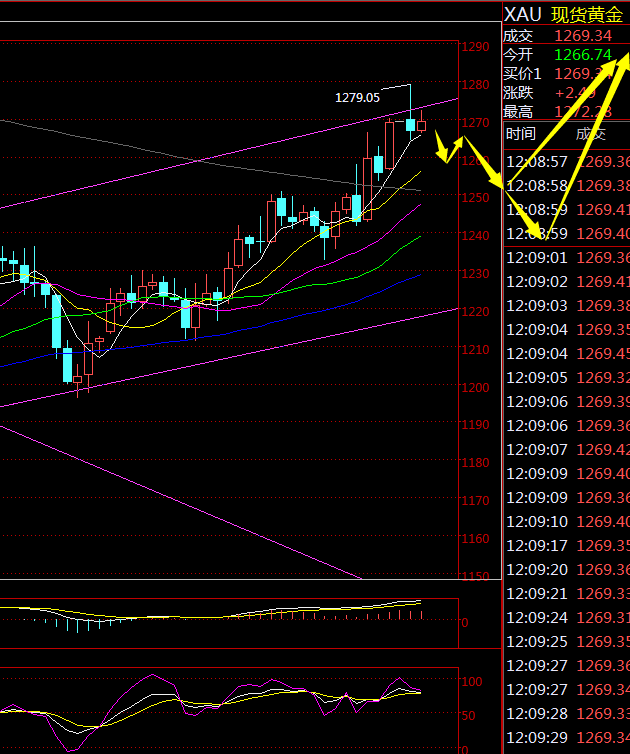This screenshot has height=754, width=630.
Task: Select the 12:09:10 tick row time
Action: point(537,521)
